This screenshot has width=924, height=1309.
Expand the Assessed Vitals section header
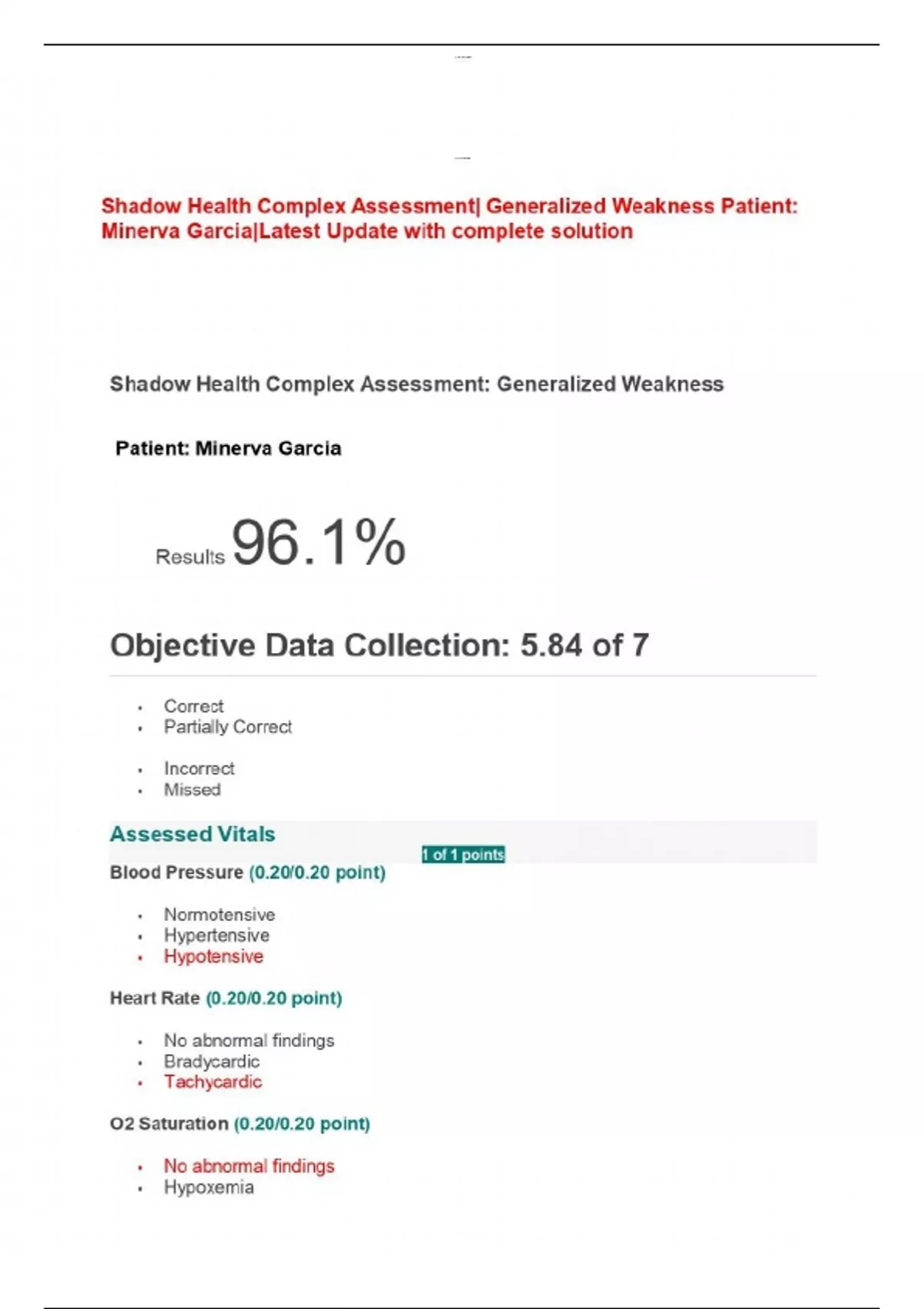click(192, 834)
